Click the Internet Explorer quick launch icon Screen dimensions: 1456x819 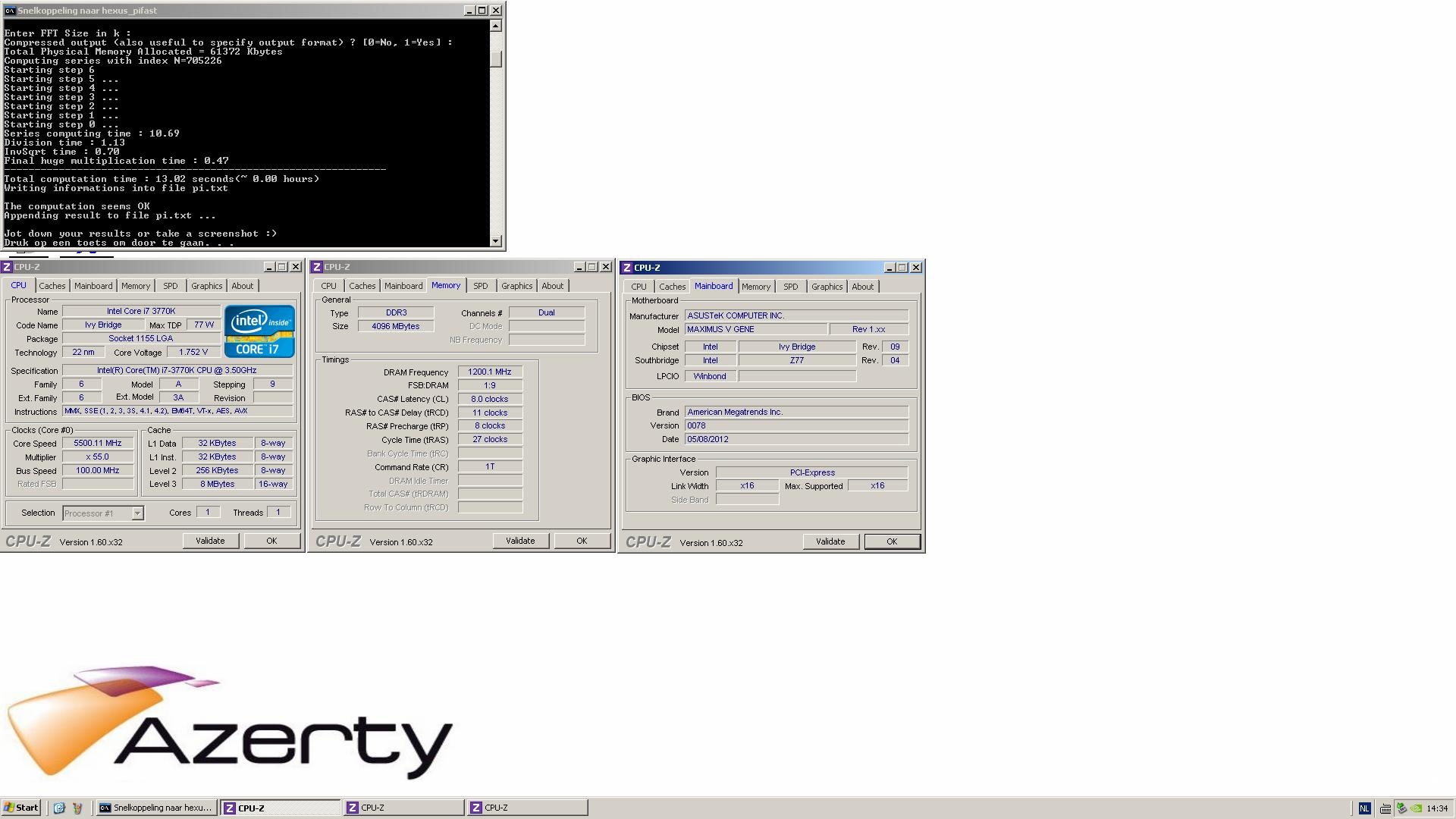pyautogui.click(x=59, y=808)
